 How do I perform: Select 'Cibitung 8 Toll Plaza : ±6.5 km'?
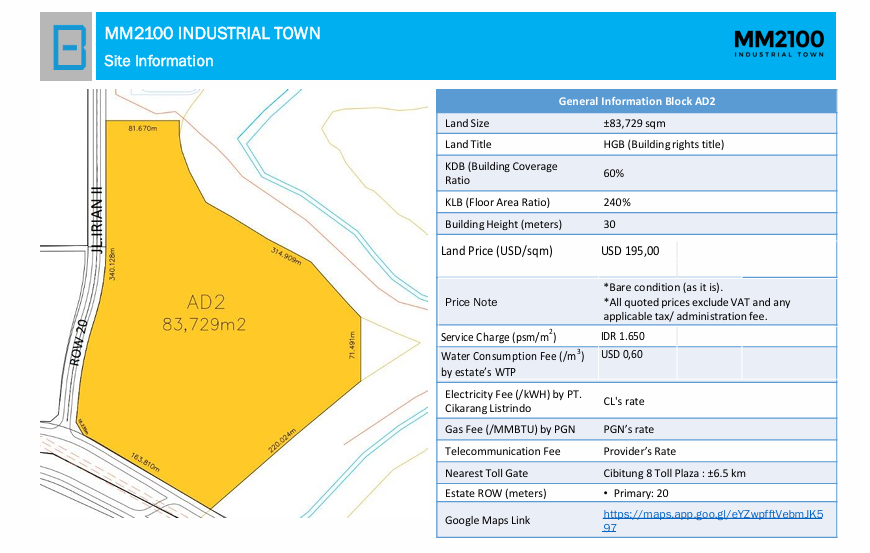coord(674,473)
